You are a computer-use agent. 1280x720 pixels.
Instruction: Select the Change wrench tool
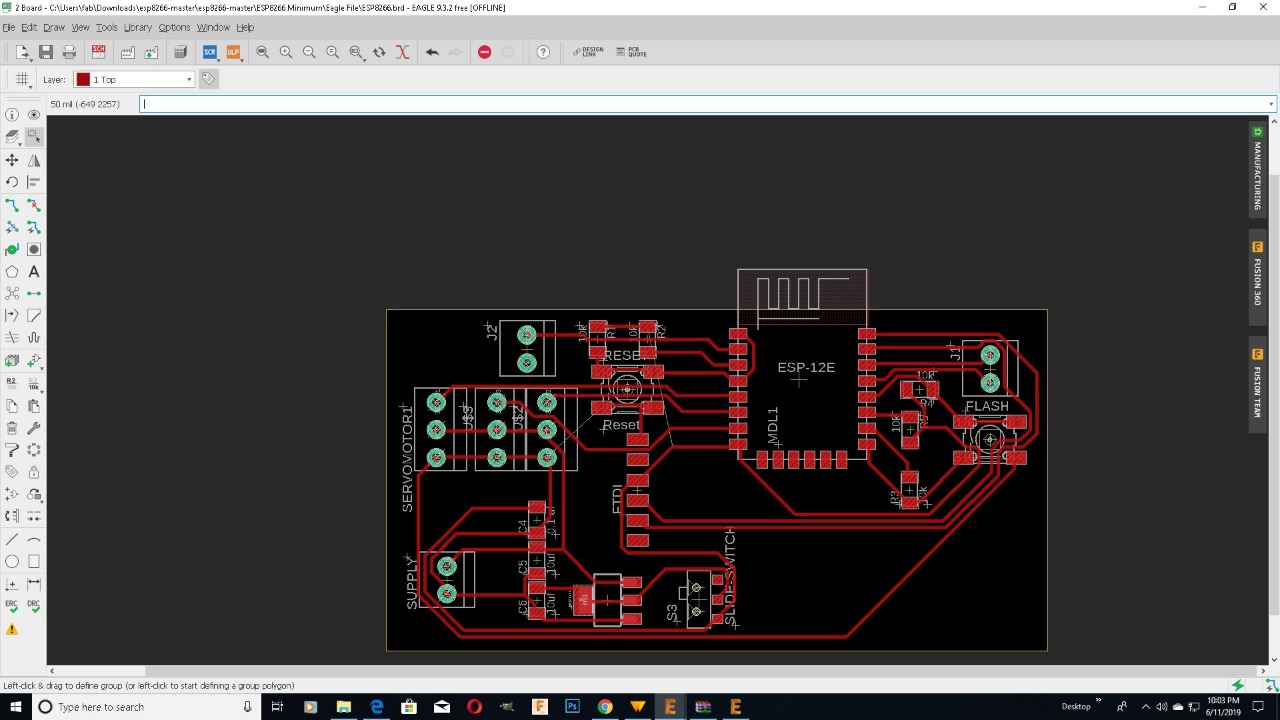[x=34, y=428]
